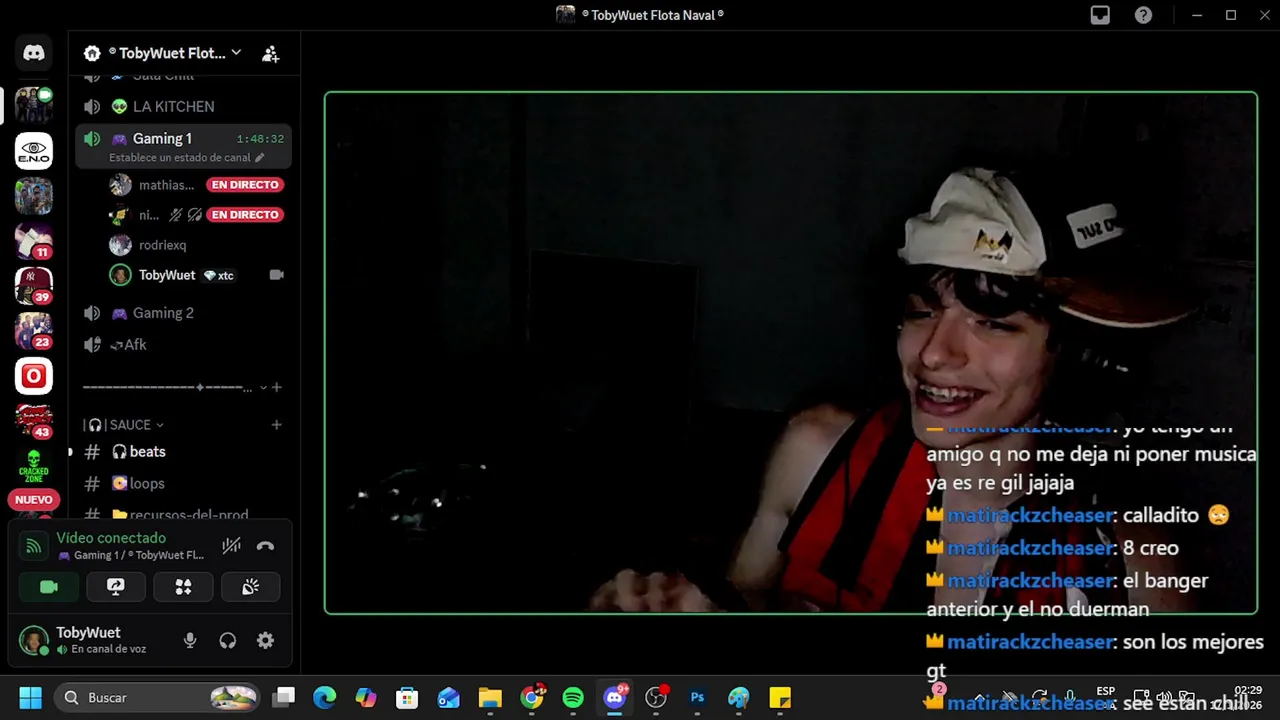Open the Cracked Zone server icon
This screenshot has height=720, width=1280.
[x=34, y=466]
